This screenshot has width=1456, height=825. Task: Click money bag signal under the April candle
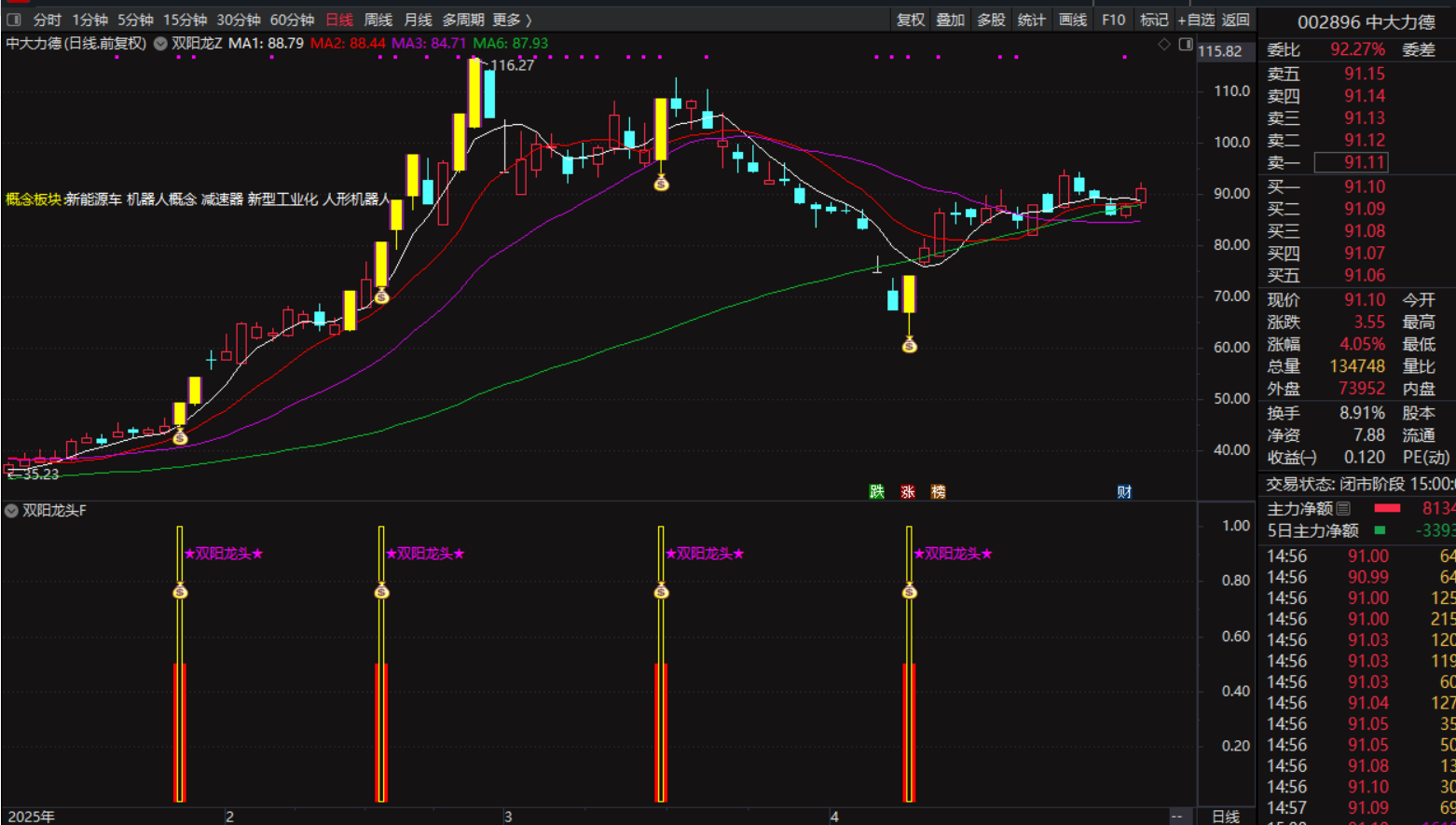pos(910,346)
